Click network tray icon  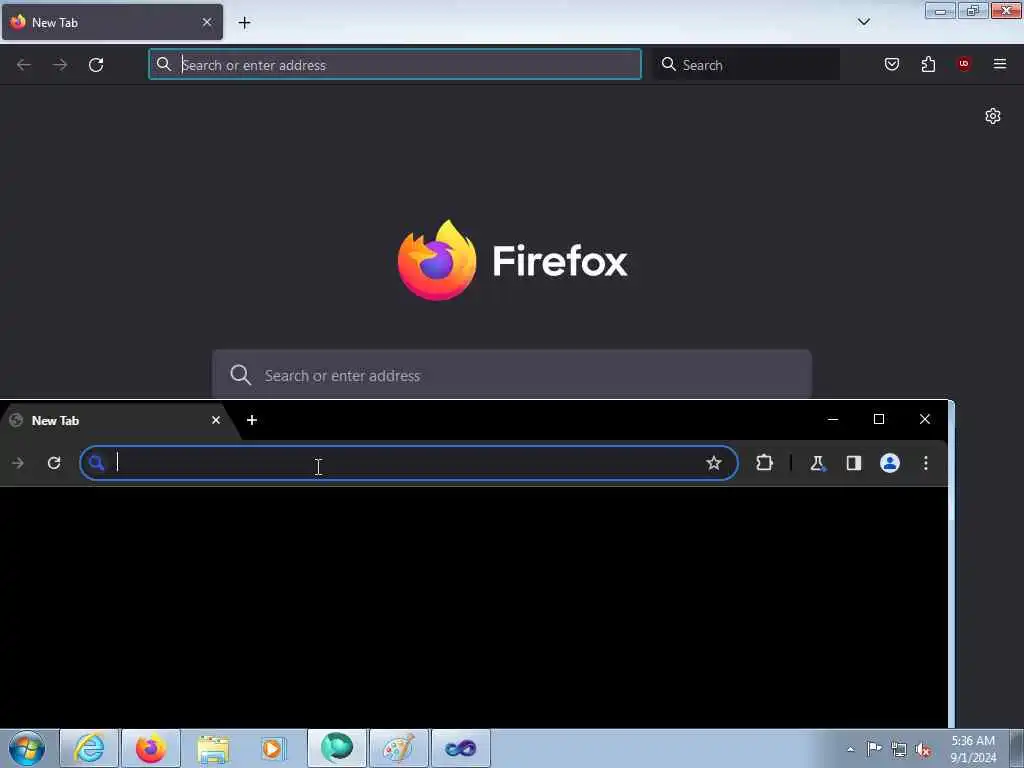coord(899,750)
